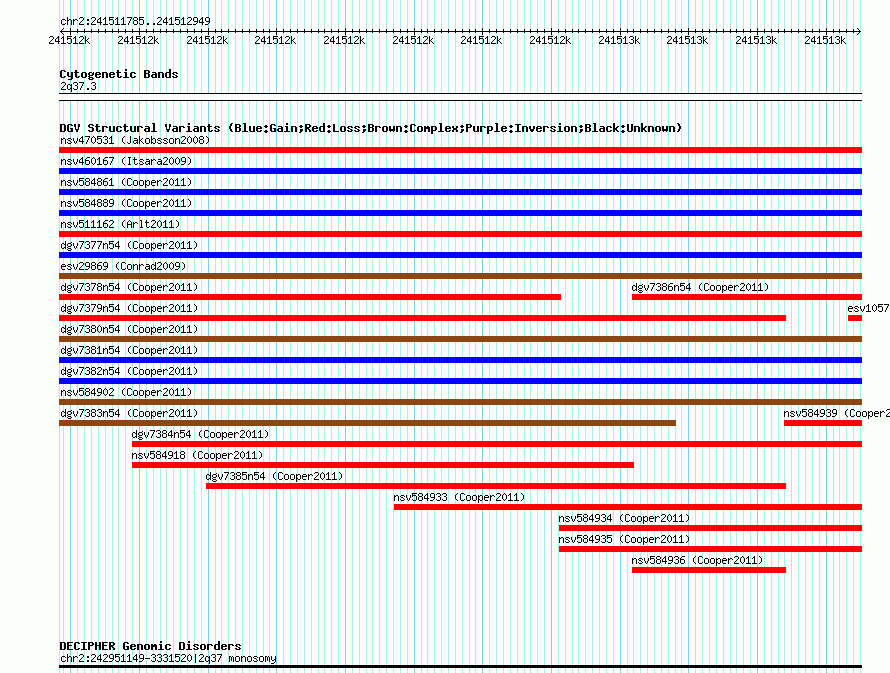Click the red bar under dgv7384n54
The height and width of the screenshot is (673, 890).
497,444
